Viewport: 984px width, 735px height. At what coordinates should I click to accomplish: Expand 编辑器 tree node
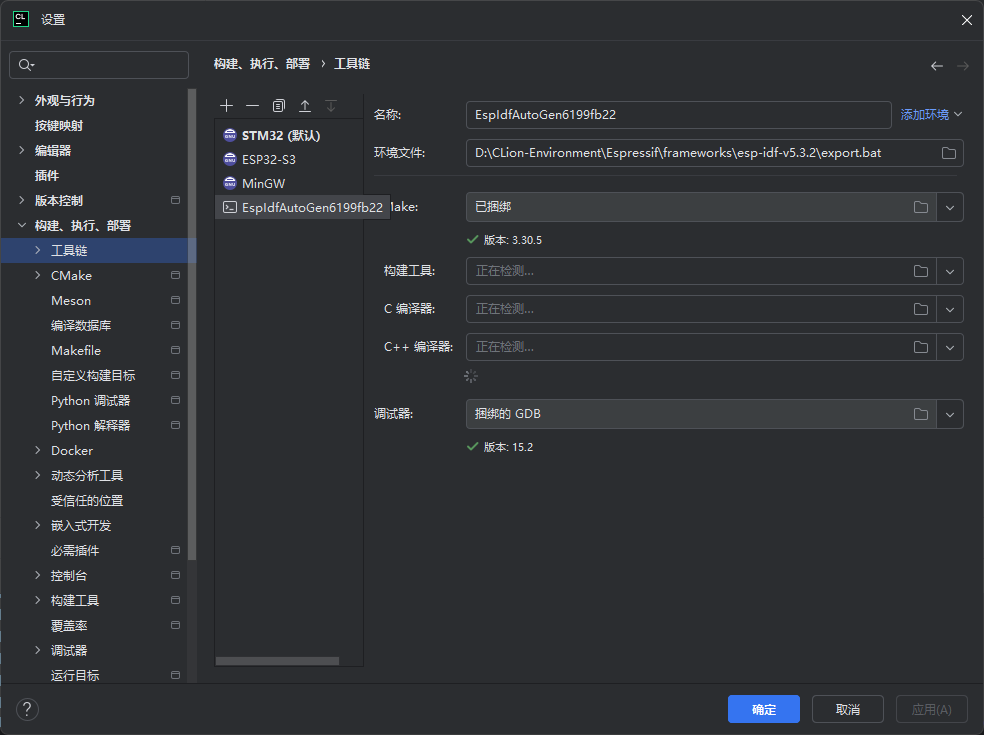22,150
